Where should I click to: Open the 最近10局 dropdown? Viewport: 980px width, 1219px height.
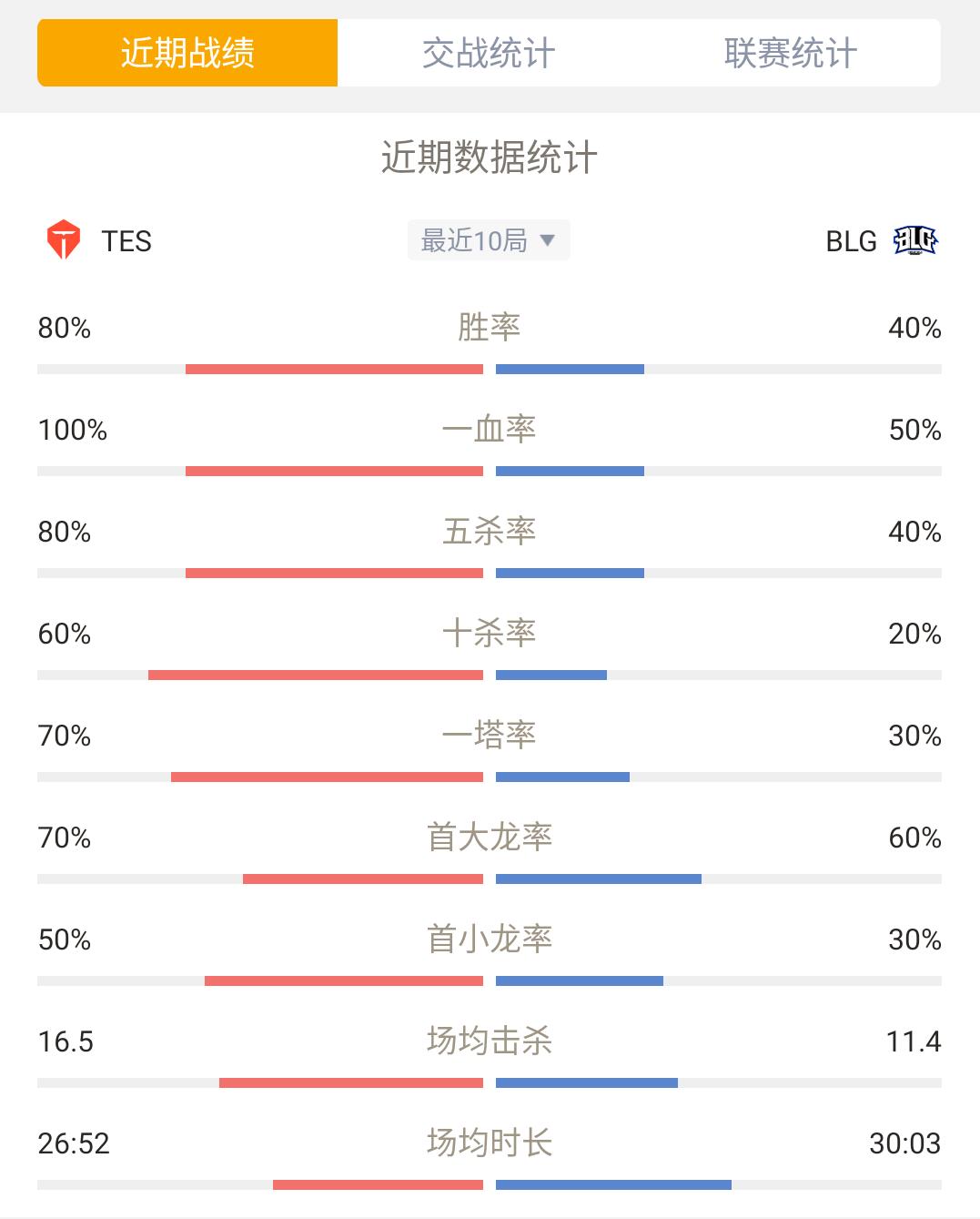[489, 240]
